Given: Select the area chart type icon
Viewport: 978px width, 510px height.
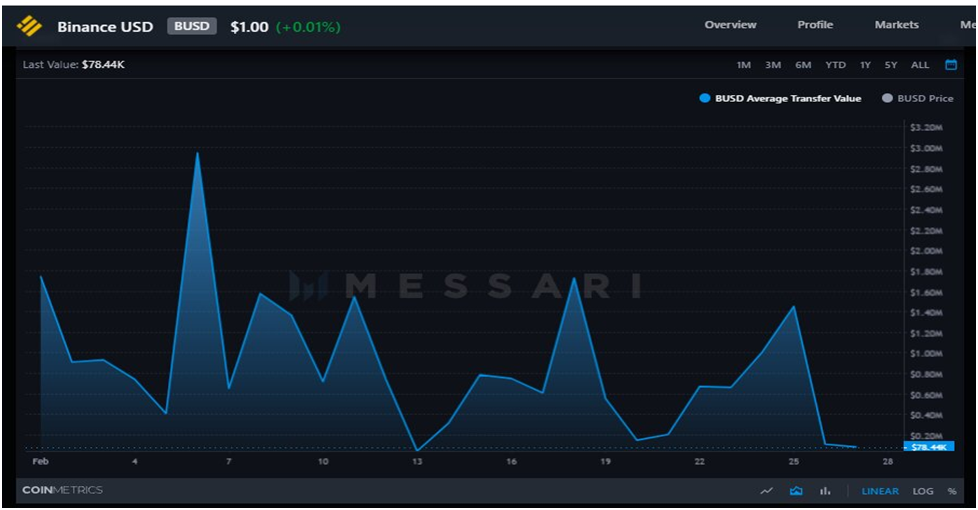Looking at the screenshot, I should [796, 491].
